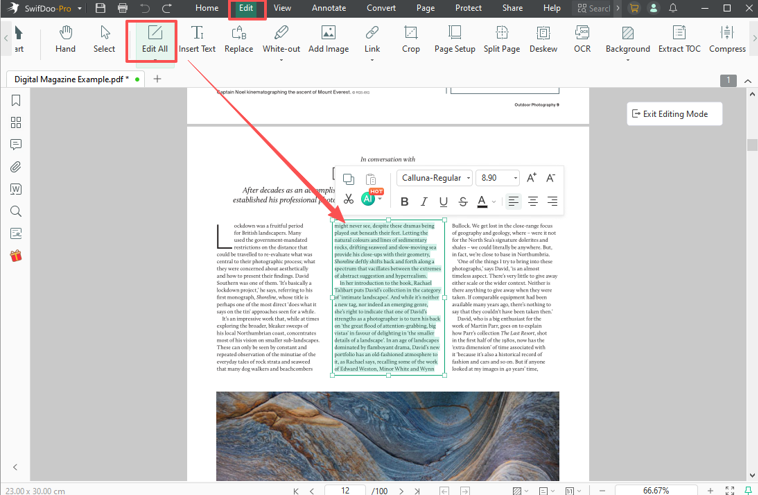The height and width of the screenshot is (495, 758).
Task: Align text right
Action: tap(552, 201)
